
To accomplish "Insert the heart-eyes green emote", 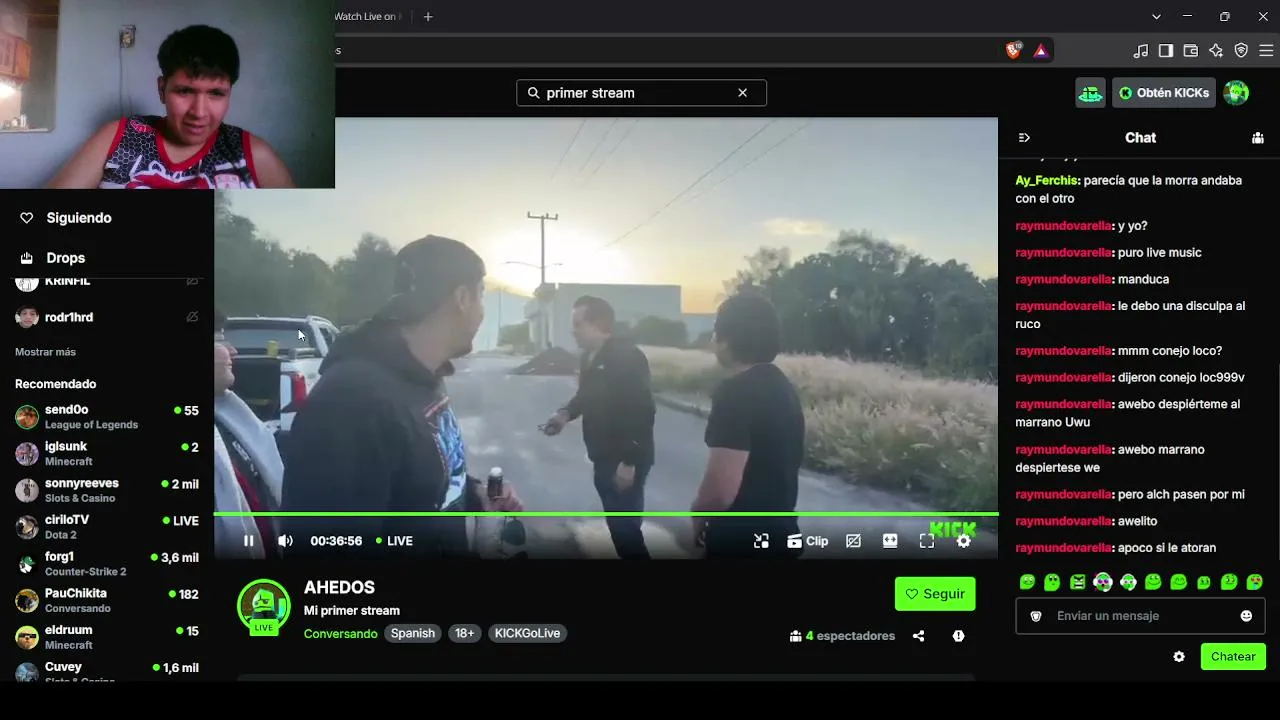I will coord(1255,582).
